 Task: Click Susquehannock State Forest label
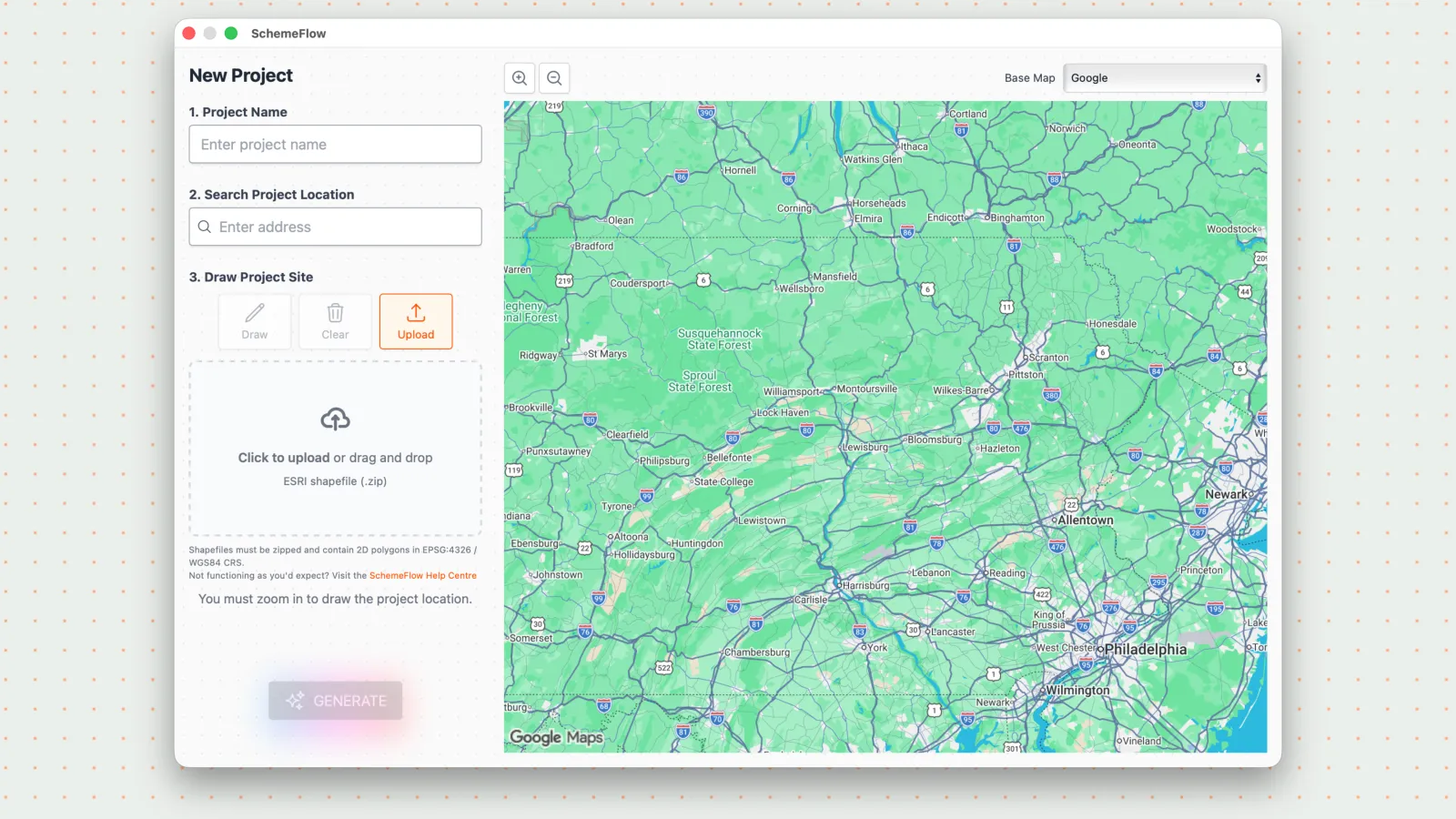[720, 339]
